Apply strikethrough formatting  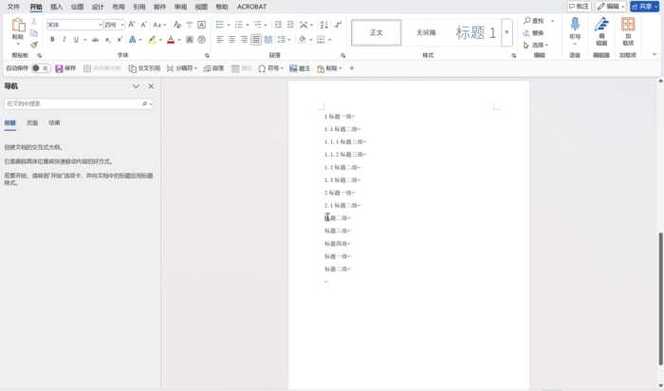(95, 39)
